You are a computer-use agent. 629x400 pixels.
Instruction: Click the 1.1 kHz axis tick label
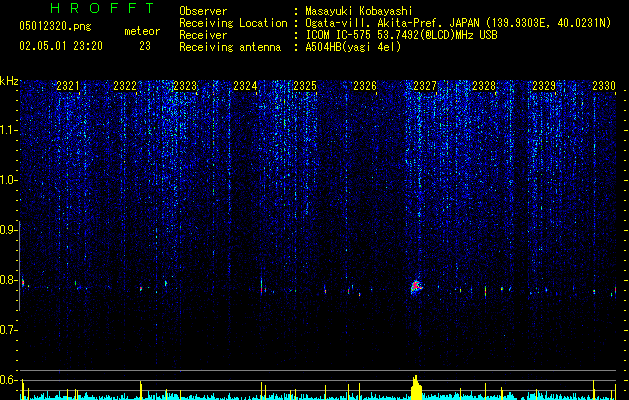[8, 130]
